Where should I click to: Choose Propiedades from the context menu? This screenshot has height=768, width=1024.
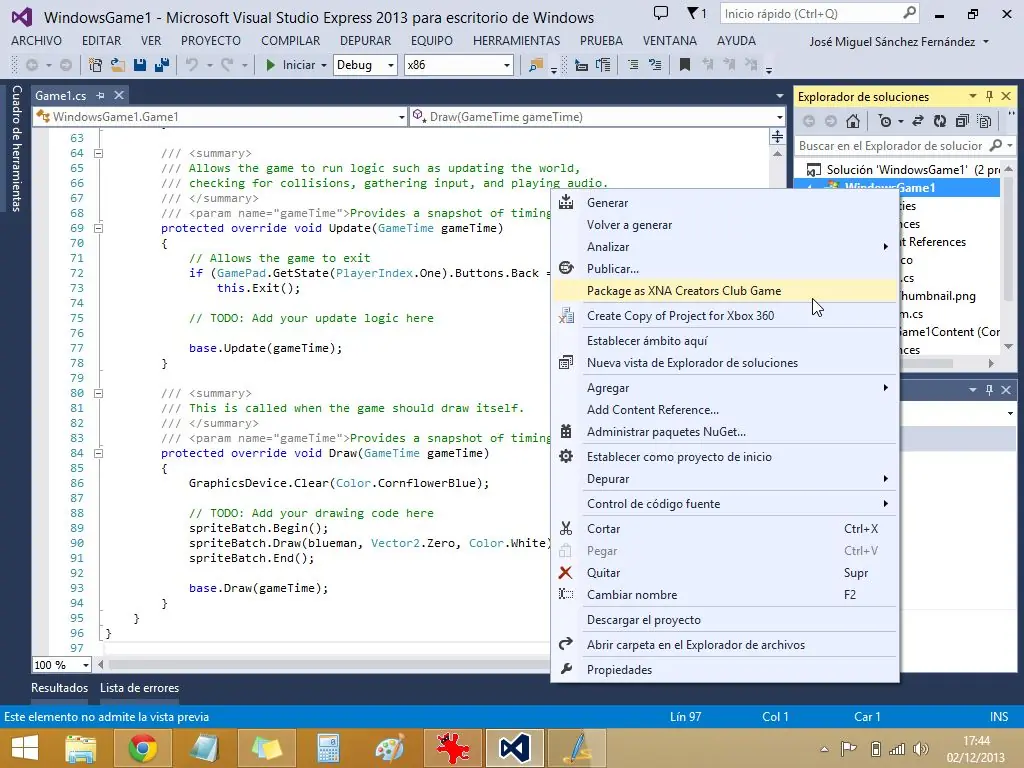(619, 670)
